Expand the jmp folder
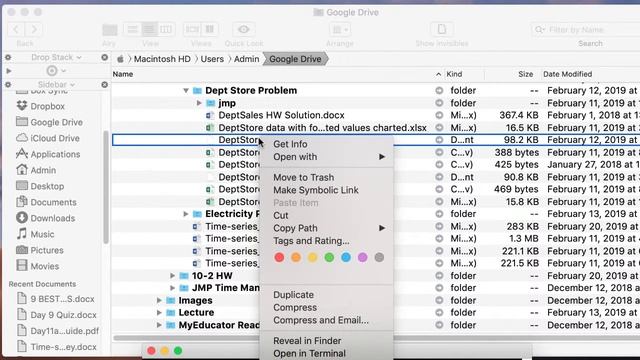Image resolution: width=640 pixels, height=360 pixels. tap(199, 103)
